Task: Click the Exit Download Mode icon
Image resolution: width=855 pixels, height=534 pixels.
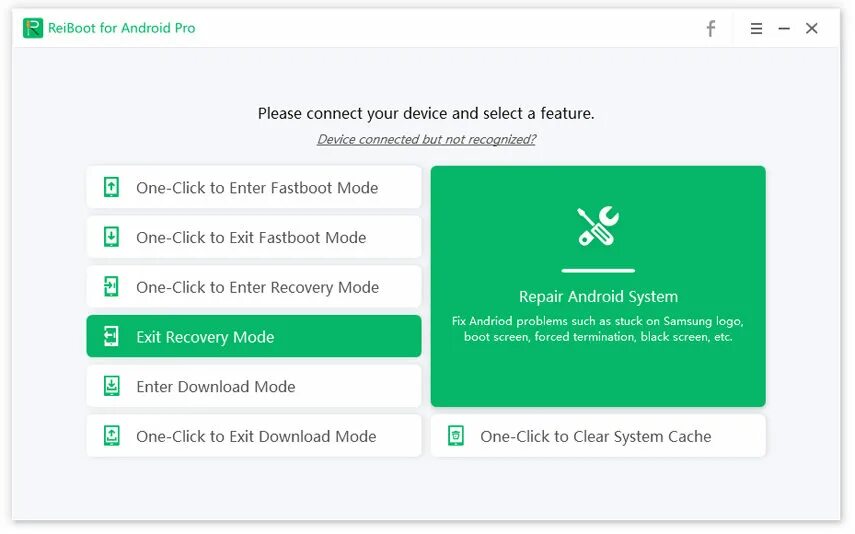Action: click(112, 436)
